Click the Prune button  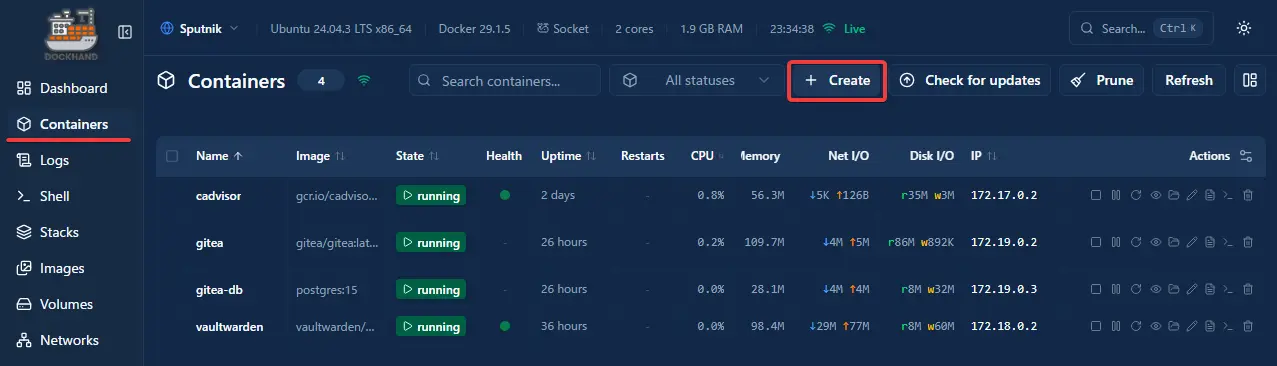point(1102,80)
